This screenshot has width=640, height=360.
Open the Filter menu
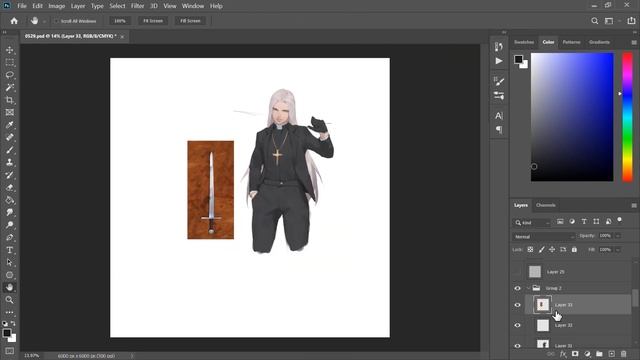click(138, 6)
